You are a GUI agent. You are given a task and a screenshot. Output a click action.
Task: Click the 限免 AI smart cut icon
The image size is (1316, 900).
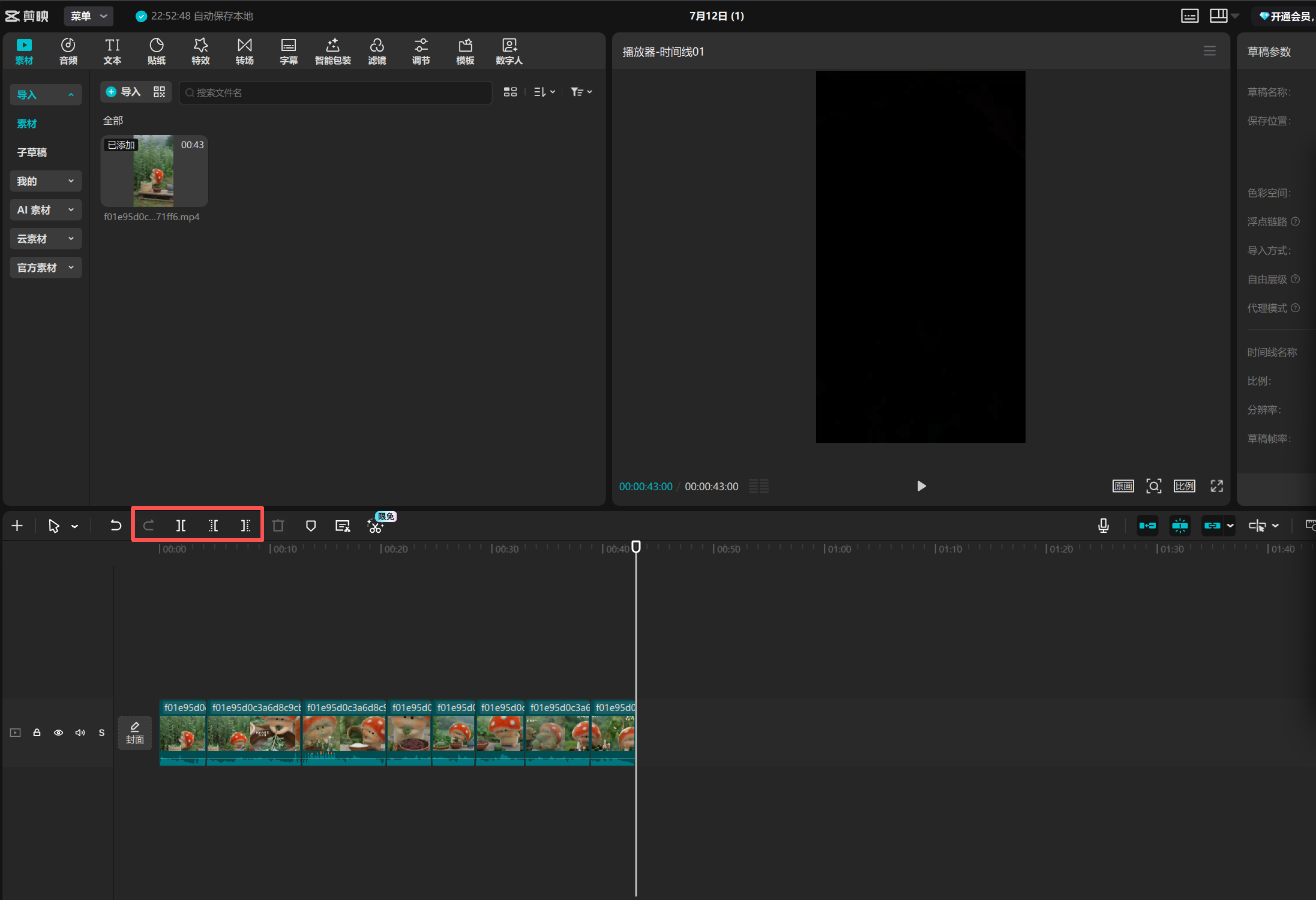[x=376, y=526]
